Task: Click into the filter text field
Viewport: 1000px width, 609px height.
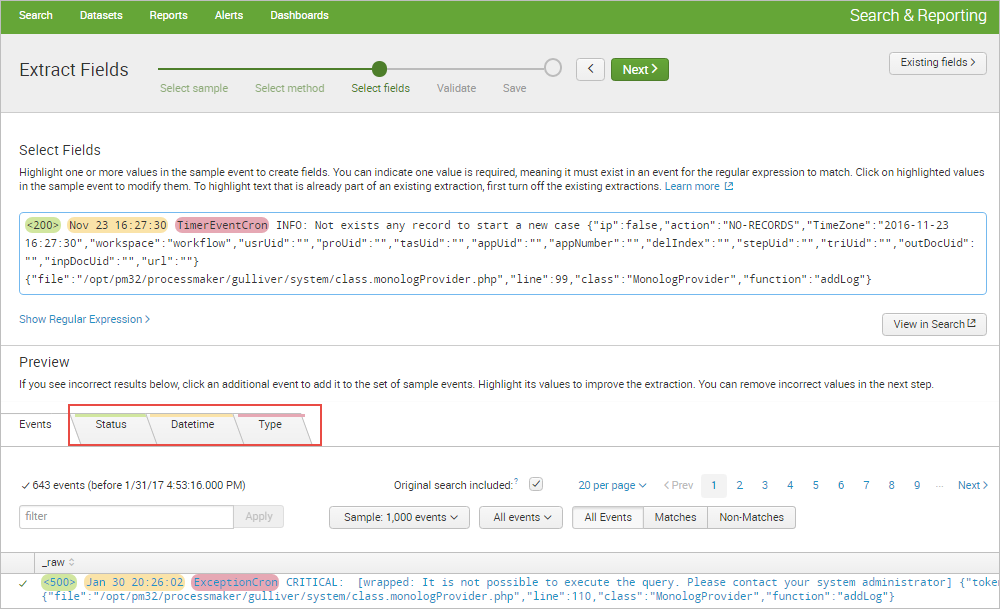Action: (x=126, y=517)
